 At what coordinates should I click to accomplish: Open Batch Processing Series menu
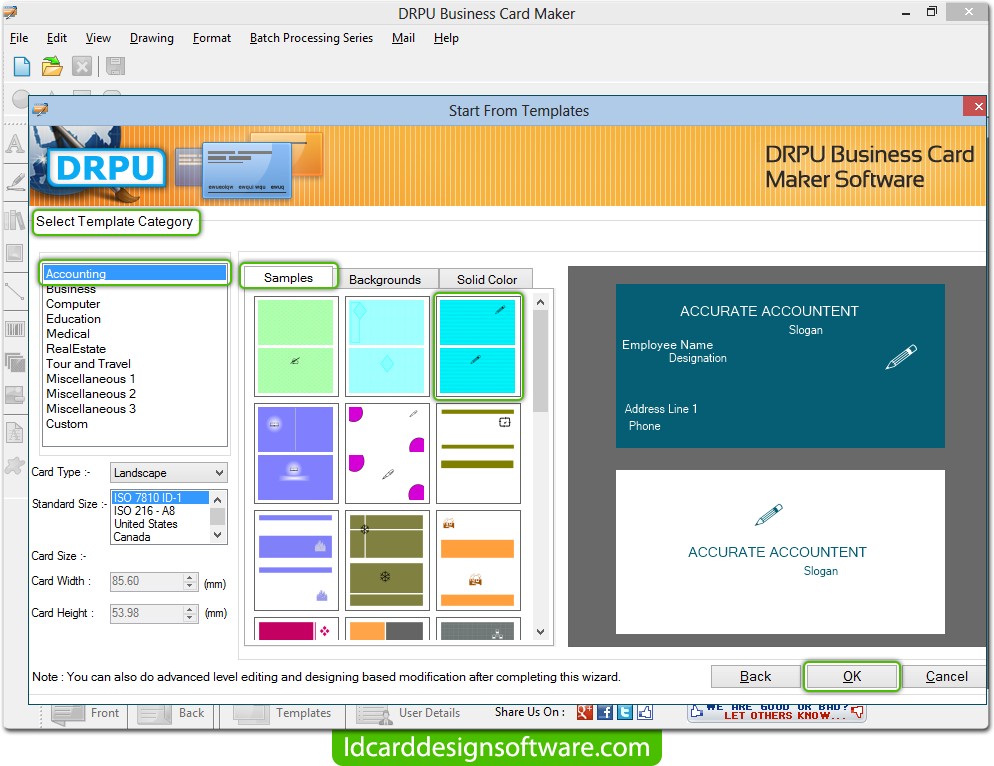click(x=311, y=38)
